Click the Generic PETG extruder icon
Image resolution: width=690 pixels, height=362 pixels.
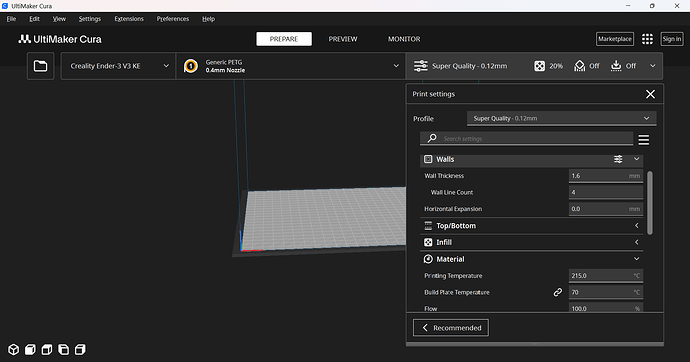pyautogui.click(x=191, y=66)
